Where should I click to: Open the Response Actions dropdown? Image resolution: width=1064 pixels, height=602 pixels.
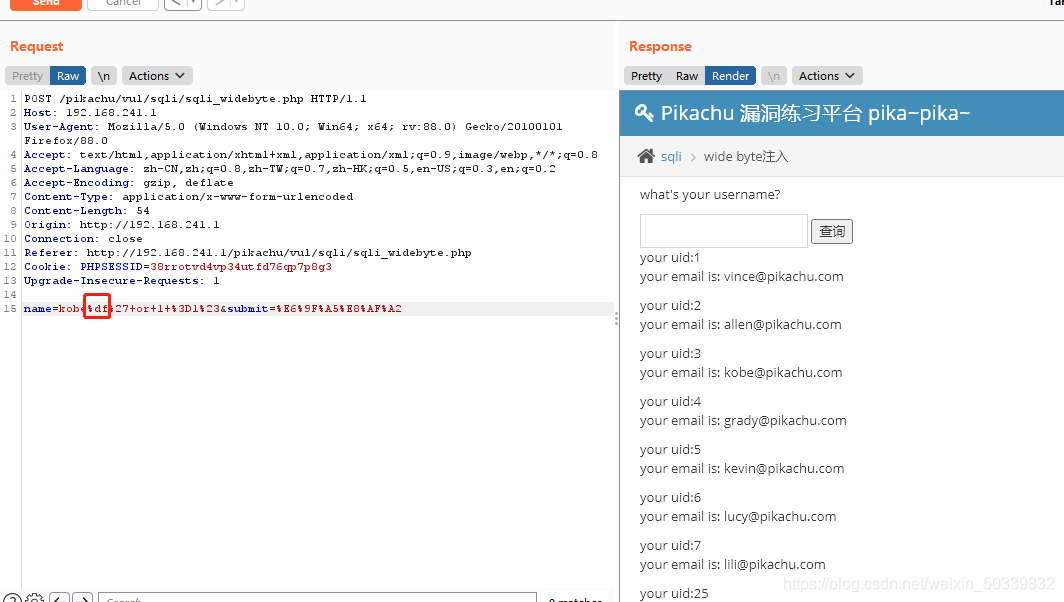pyautogui.click(x=826, y=76)
